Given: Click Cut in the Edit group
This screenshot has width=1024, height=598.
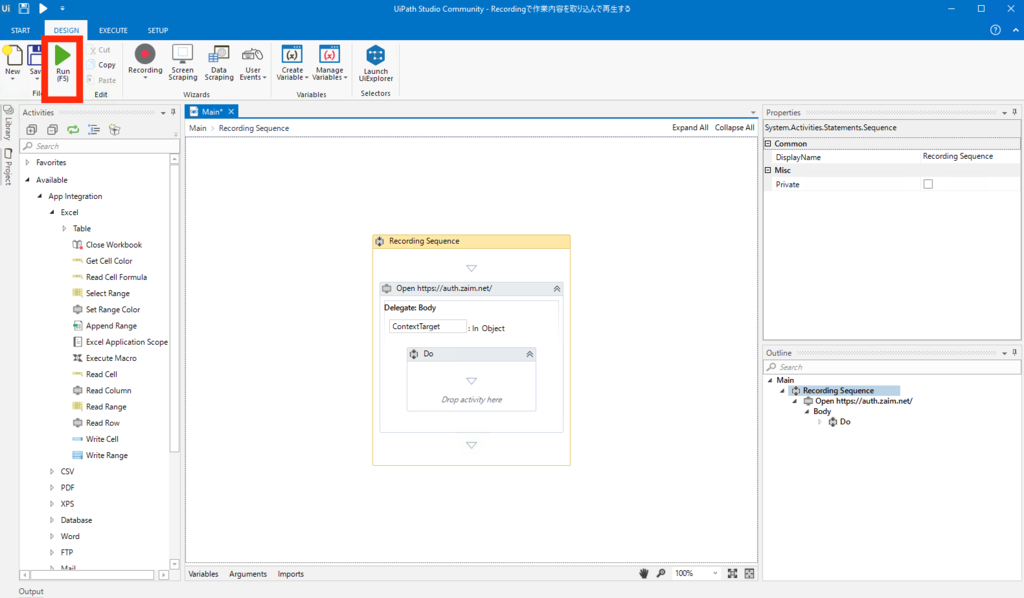Looking at the screenshot, I should tap(101, 50).
